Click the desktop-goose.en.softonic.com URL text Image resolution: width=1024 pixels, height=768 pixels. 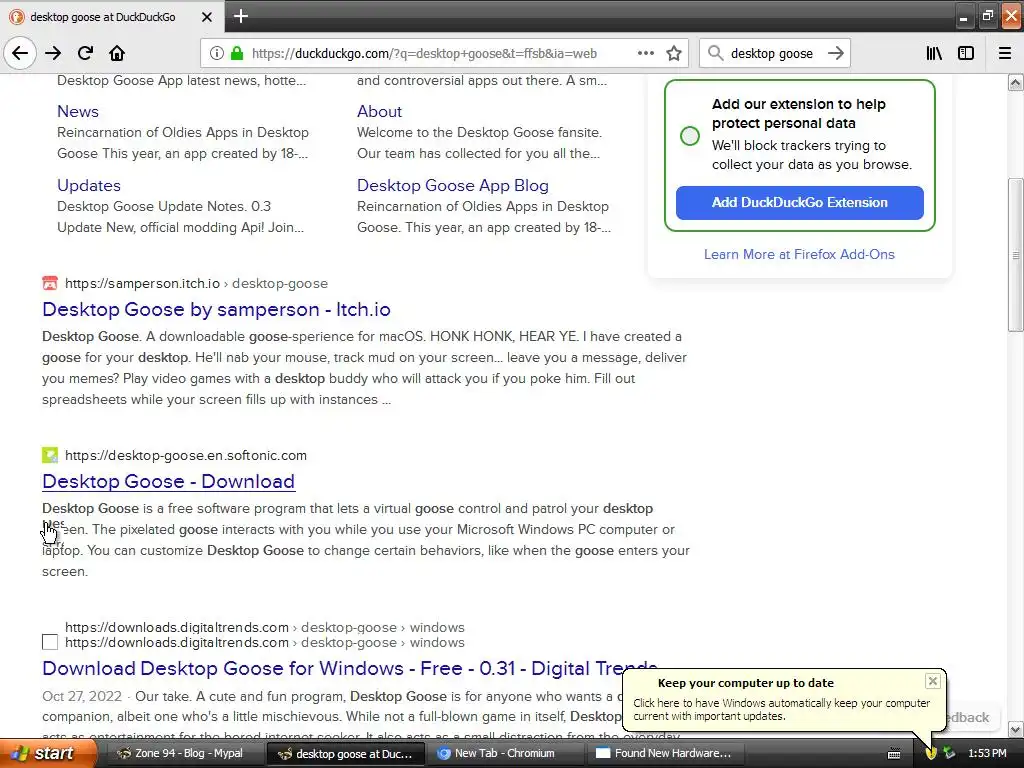(185, 455)
